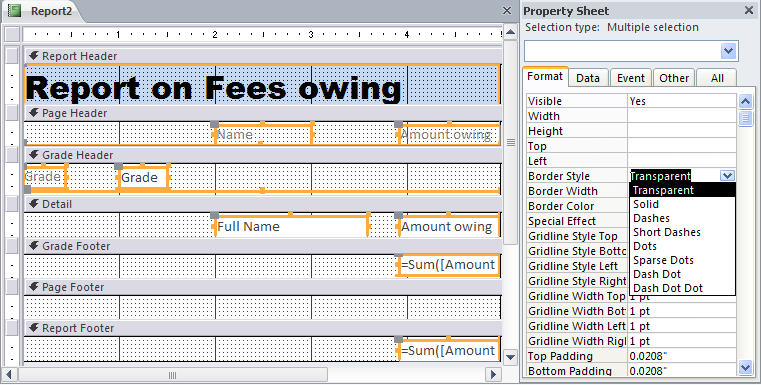Switch to the Format tab

pyautogui.click(x=545, y=77)
